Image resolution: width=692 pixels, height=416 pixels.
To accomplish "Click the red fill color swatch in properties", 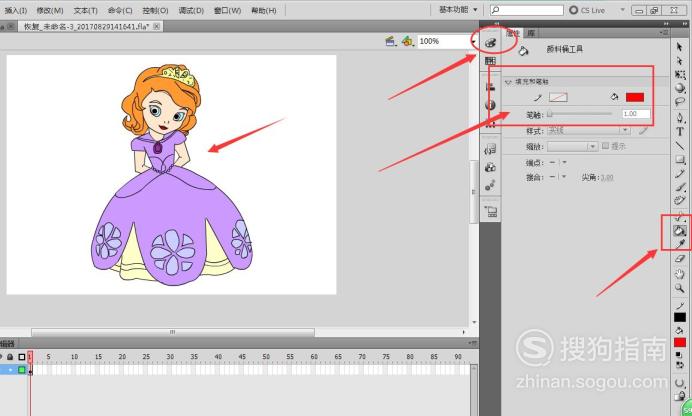I will [x=635, y=97].
